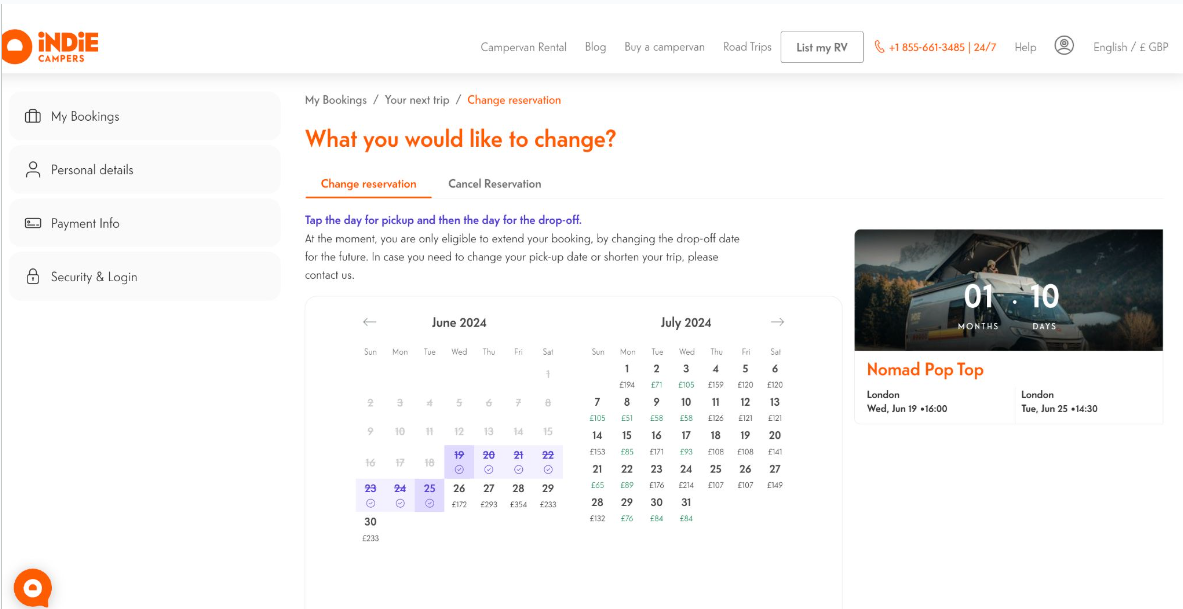Viewport: 1183px width, 609px height.
Task: Pick July 15 on the calendar
Action: pos(627,440)
